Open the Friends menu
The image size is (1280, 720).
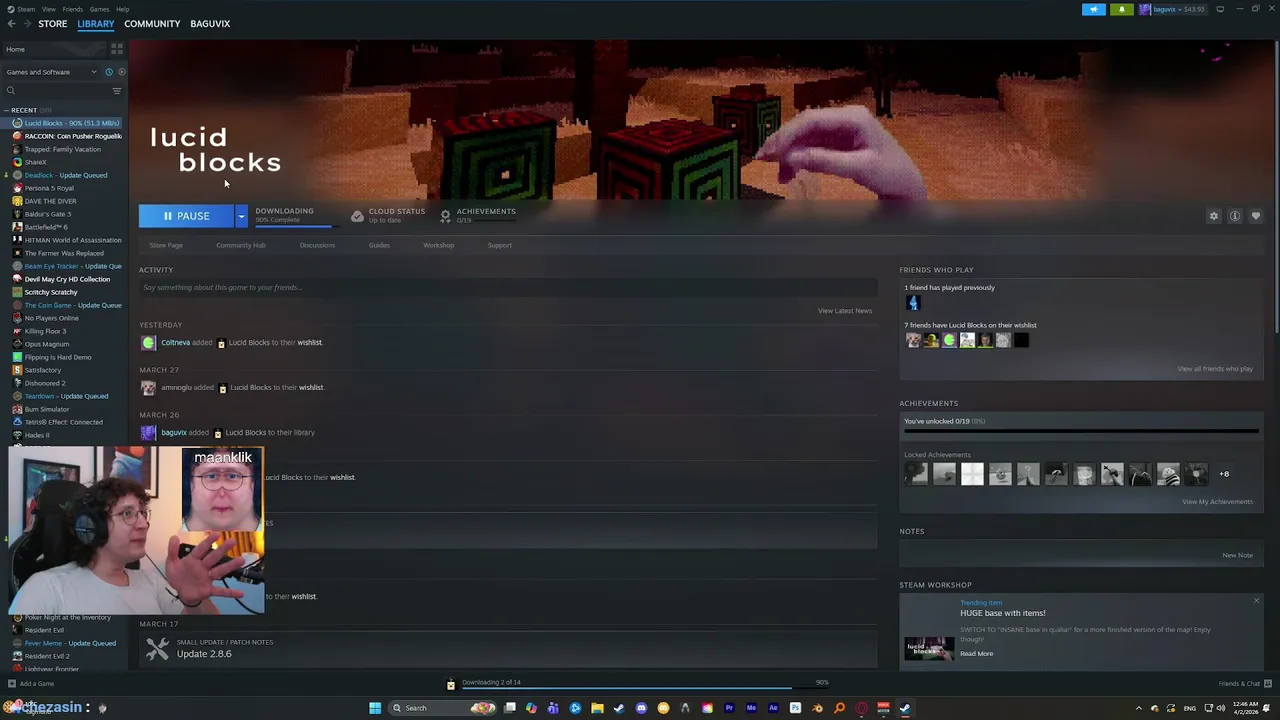73,9
